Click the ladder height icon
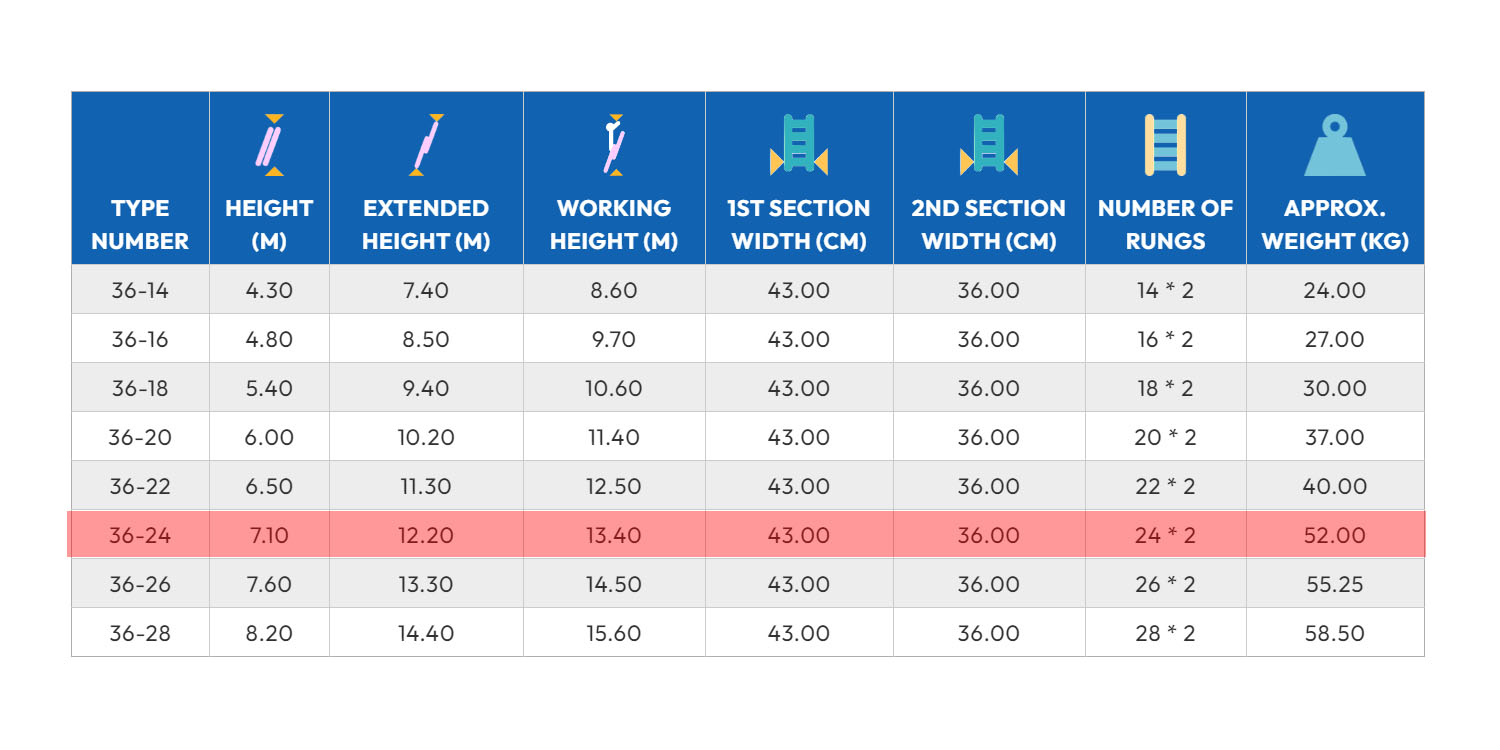1500x750 pixels. click(268, 145)
